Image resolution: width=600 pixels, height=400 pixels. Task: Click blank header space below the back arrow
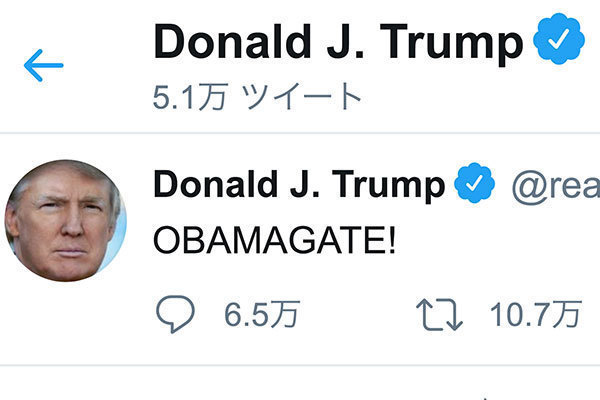pyautogui.click(x=43, y=108)
